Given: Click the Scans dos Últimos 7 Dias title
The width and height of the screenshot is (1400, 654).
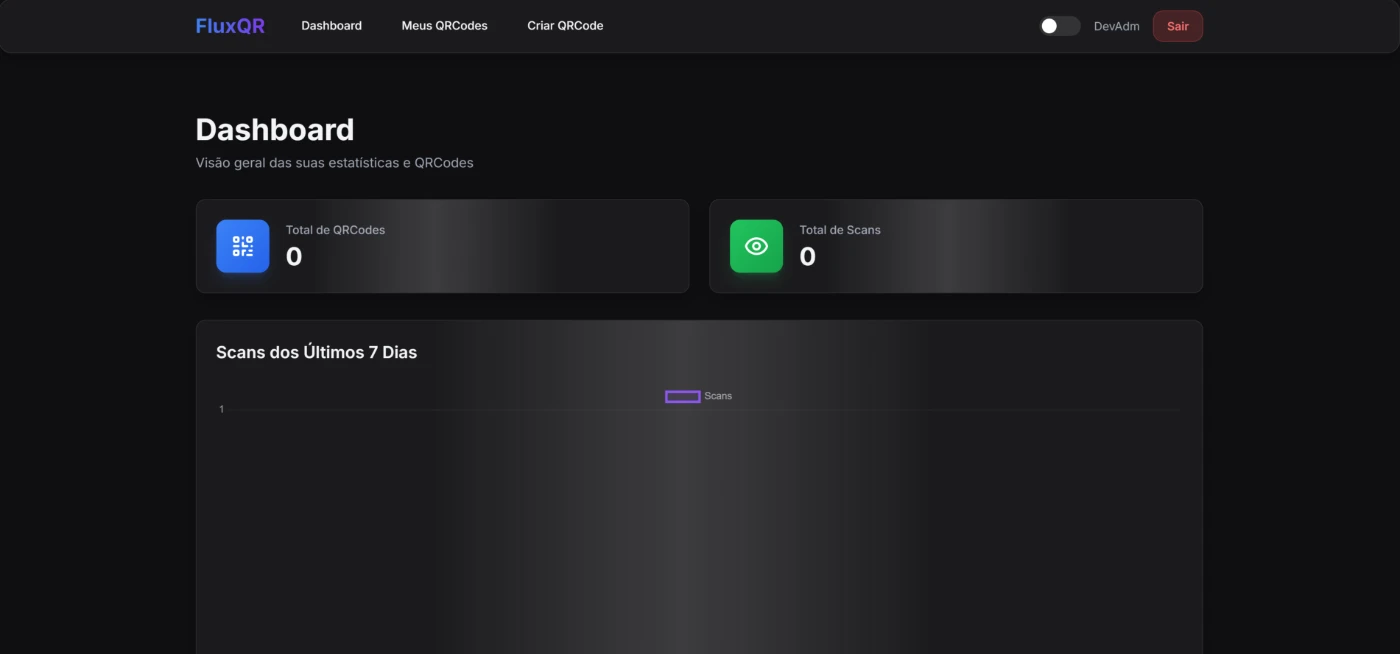Looking at the screenshot, I should click(x=316, y=352).
